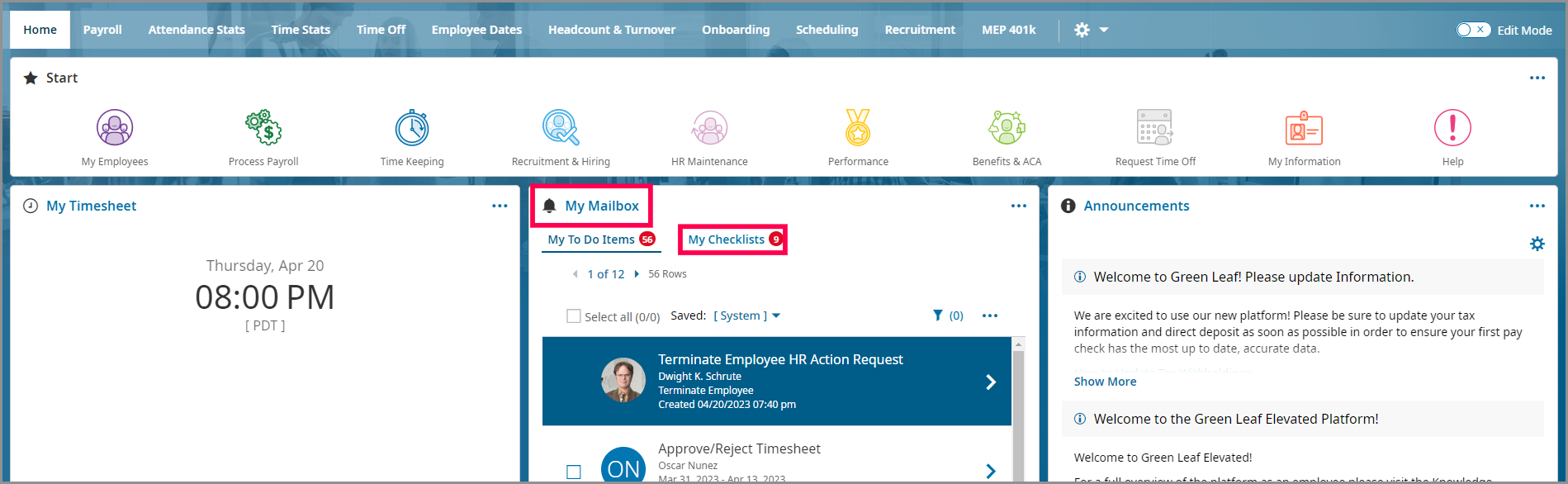Open the Performance medal icon
The width and height of the screenshot is (1568, 484).
point(858,127)
